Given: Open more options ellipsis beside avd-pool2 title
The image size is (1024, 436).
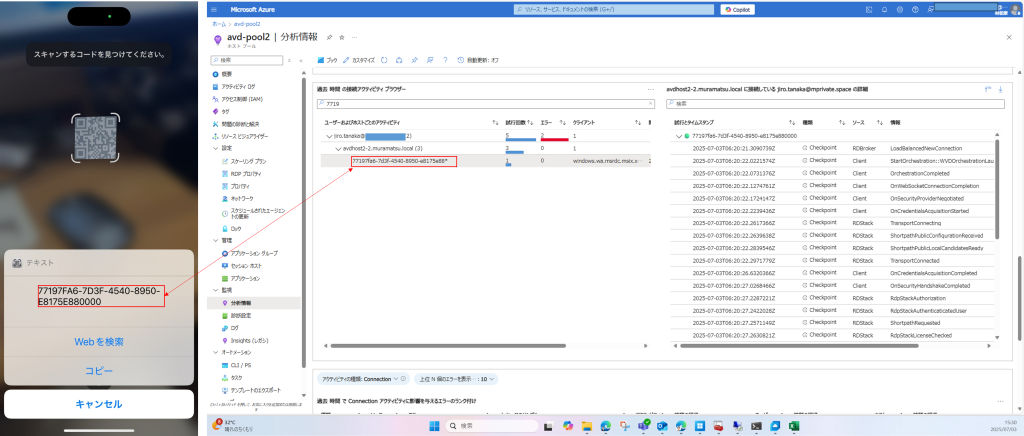Looking at the screenshot, I should [355, 37].
